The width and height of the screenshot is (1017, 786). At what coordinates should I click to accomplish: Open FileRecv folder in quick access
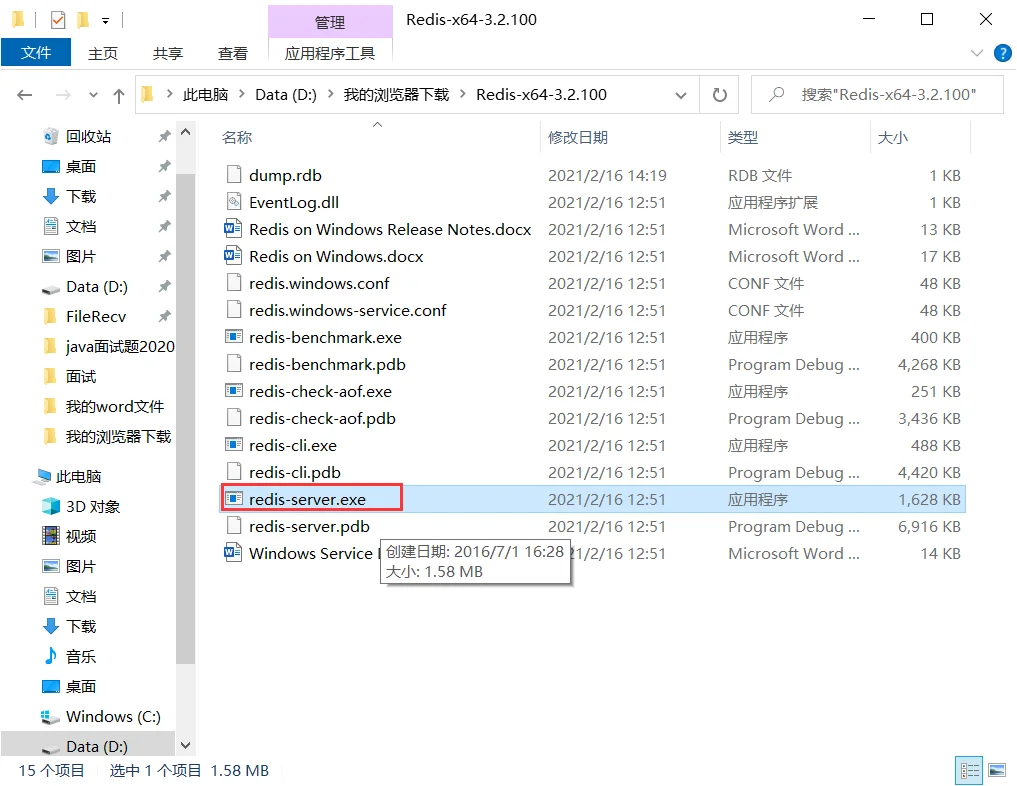pyautogui.click(x=96, y=316)
